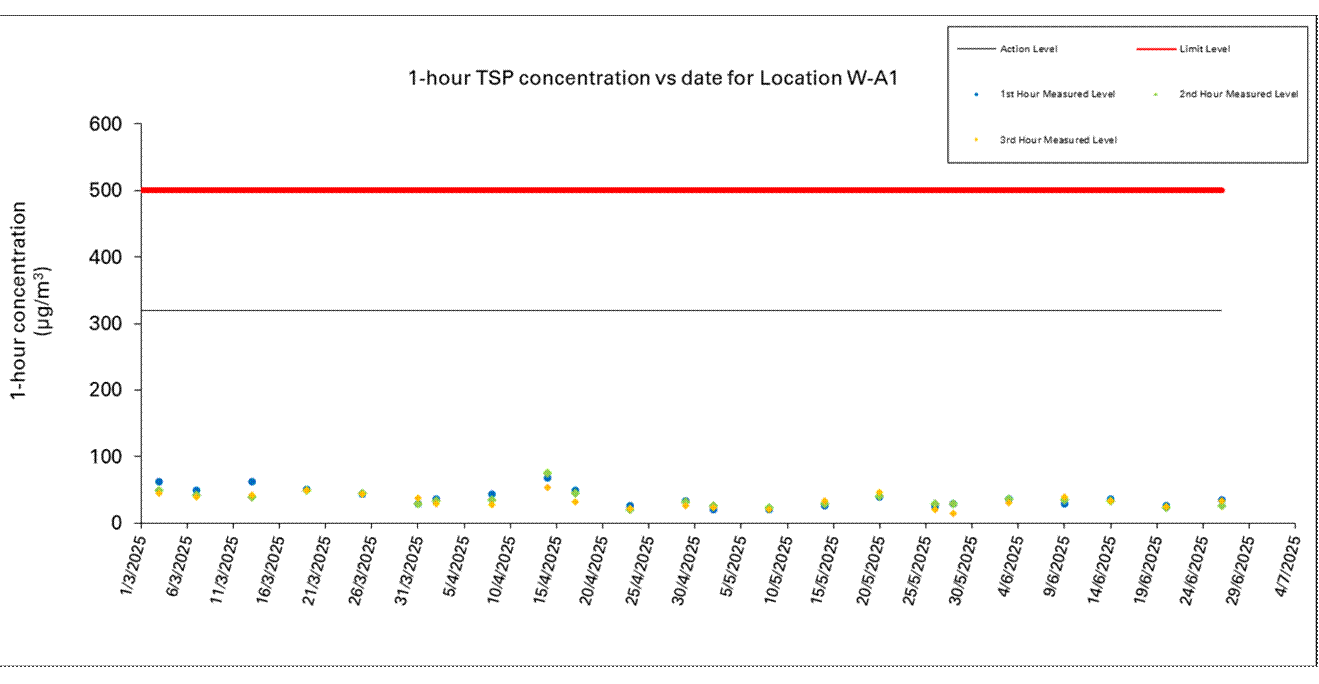Click the 600 label on the y-axis
Image resolution: width=1319 pixels, height=684 pixels.
click(107, 124)
